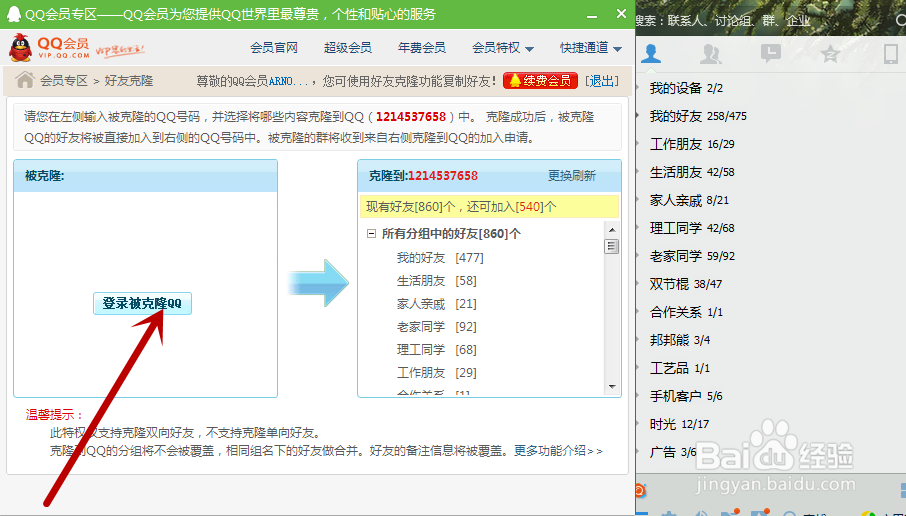Screen dimensions: 906x516
Task: Click the 好友克隆 breadcrumb text
Action: click(x=129, y=81)
